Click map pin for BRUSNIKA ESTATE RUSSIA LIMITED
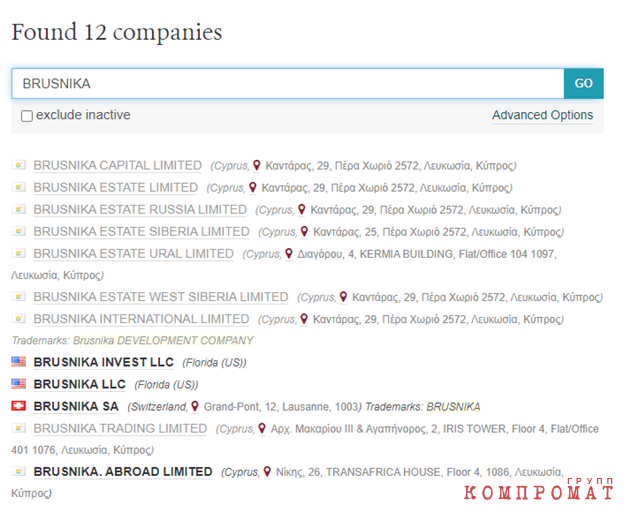The width and height of the screenshot is (624, 520). point(302,209)
